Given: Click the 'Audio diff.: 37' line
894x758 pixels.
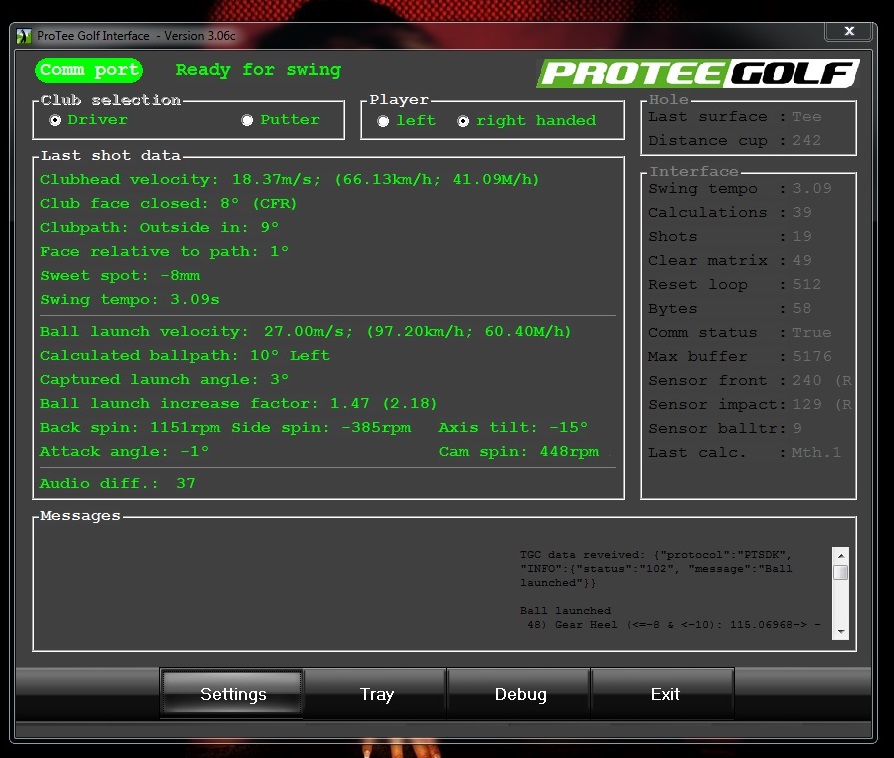Looking at the screenshot, I should coord(117,483).
